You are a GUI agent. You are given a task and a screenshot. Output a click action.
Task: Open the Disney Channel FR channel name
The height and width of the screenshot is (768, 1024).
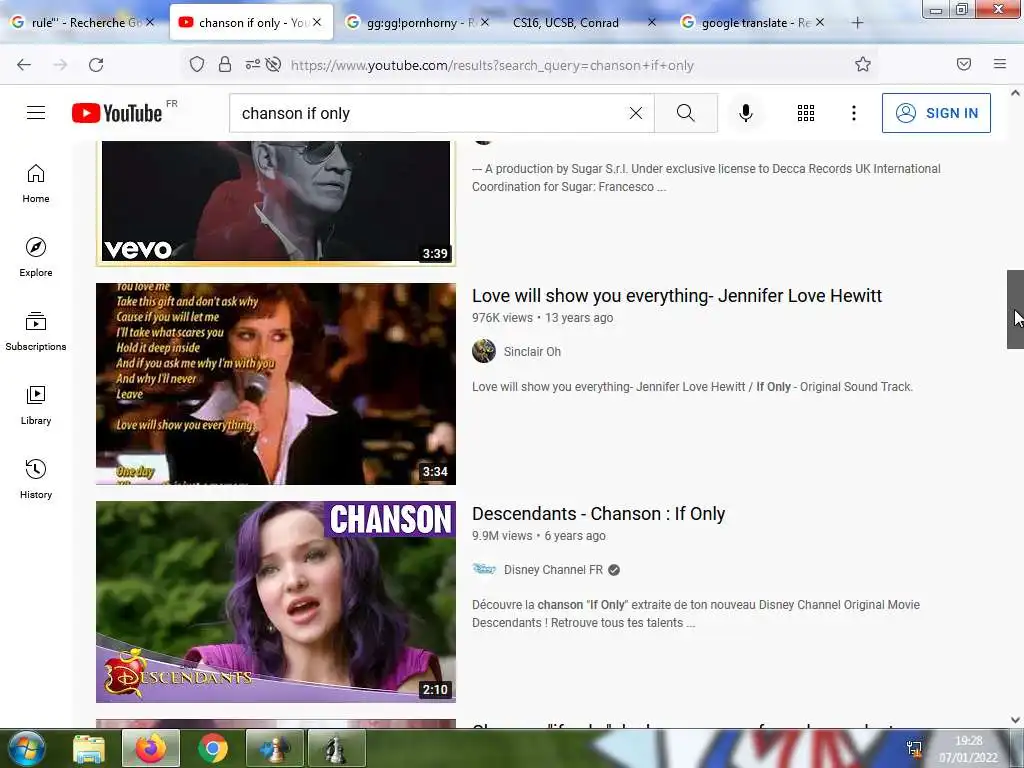(x=553, y=569)
